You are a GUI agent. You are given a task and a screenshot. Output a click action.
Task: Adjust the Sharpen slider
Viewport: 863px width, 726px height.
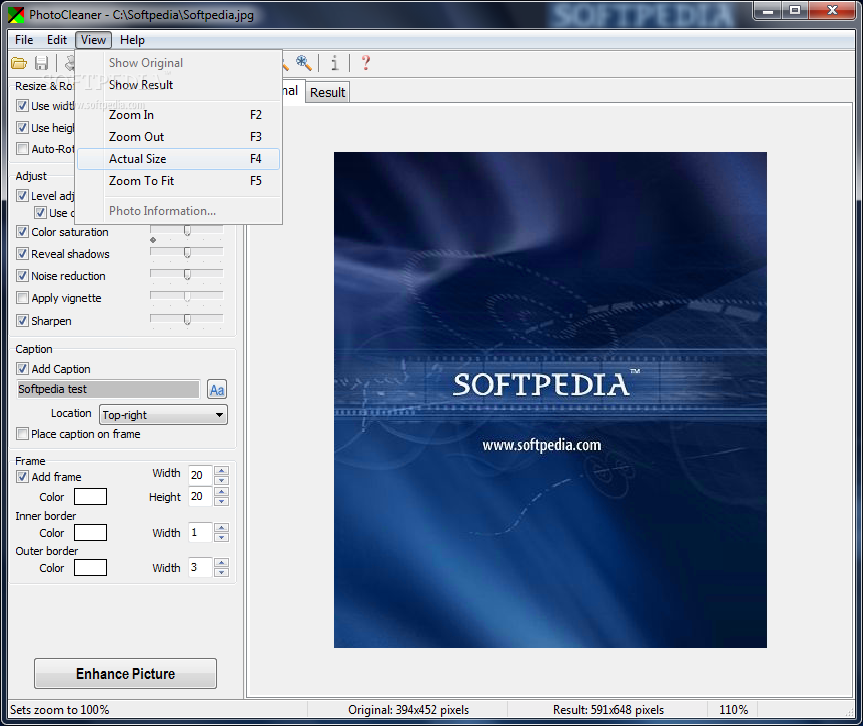[187, 319]
